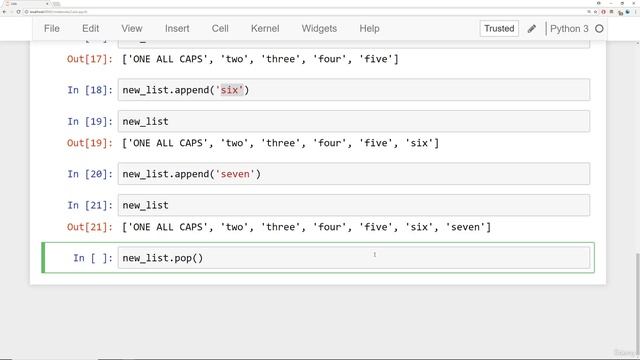Click the Python 3 kernel name
The image size is (640, 360).
(x=569, y=29)
